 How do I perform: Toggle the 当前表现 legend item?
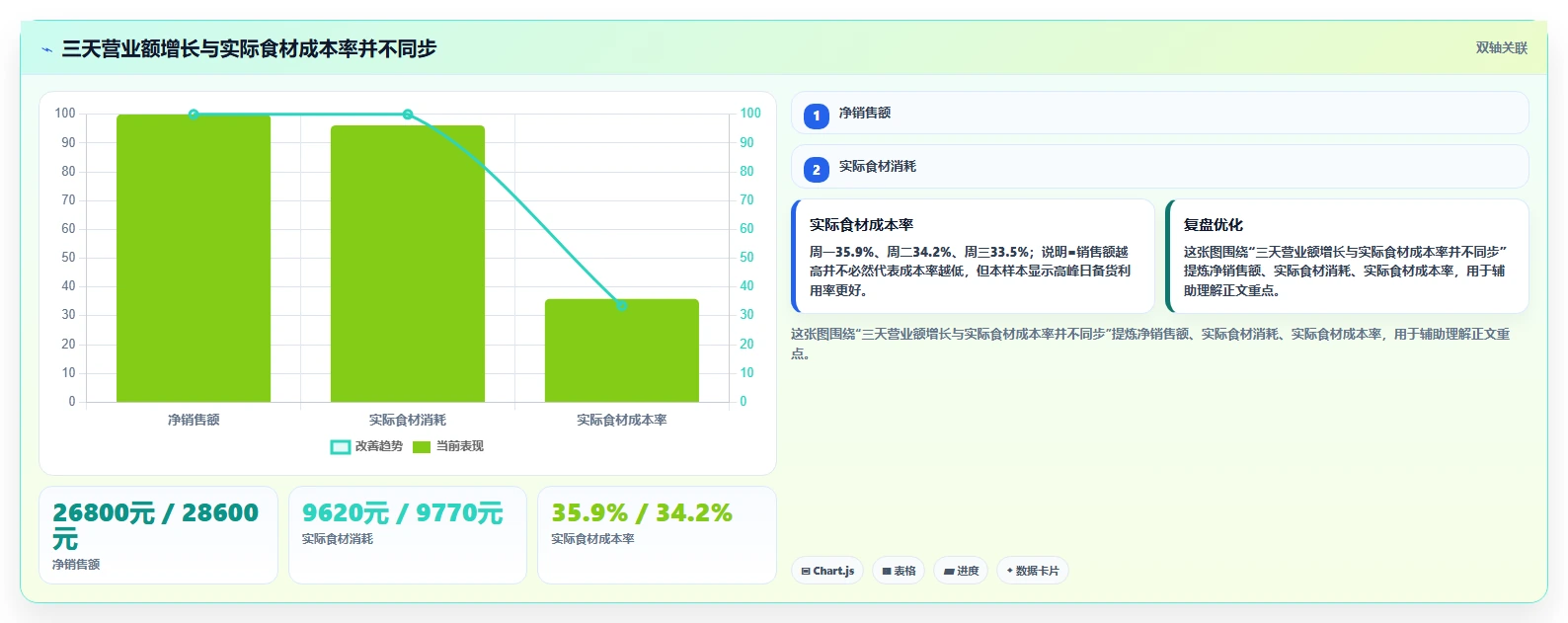pos(448,446)
